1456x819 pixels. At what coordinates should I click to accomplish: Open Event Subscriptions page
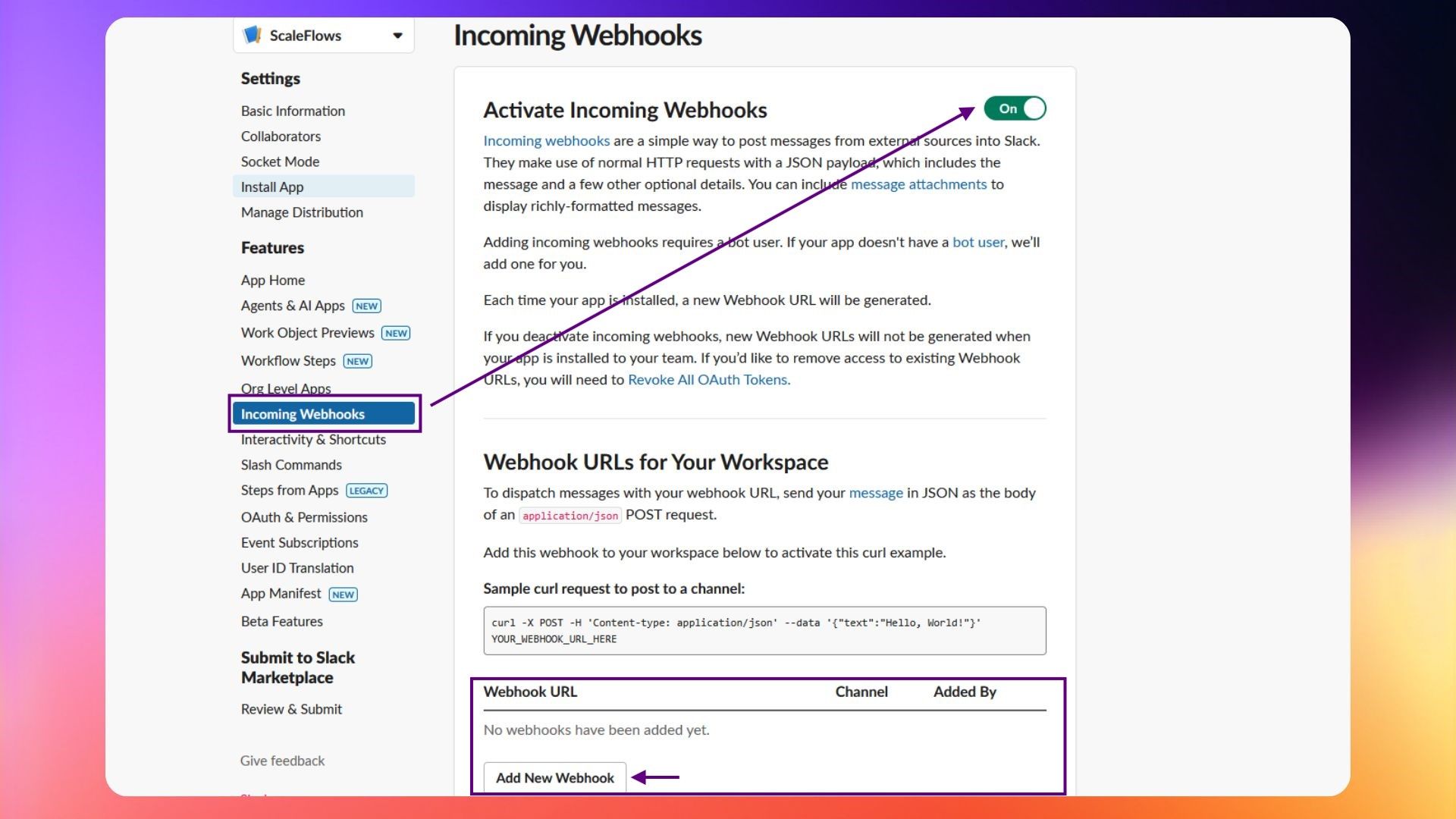pyautogui.click(x=300, y=543)
